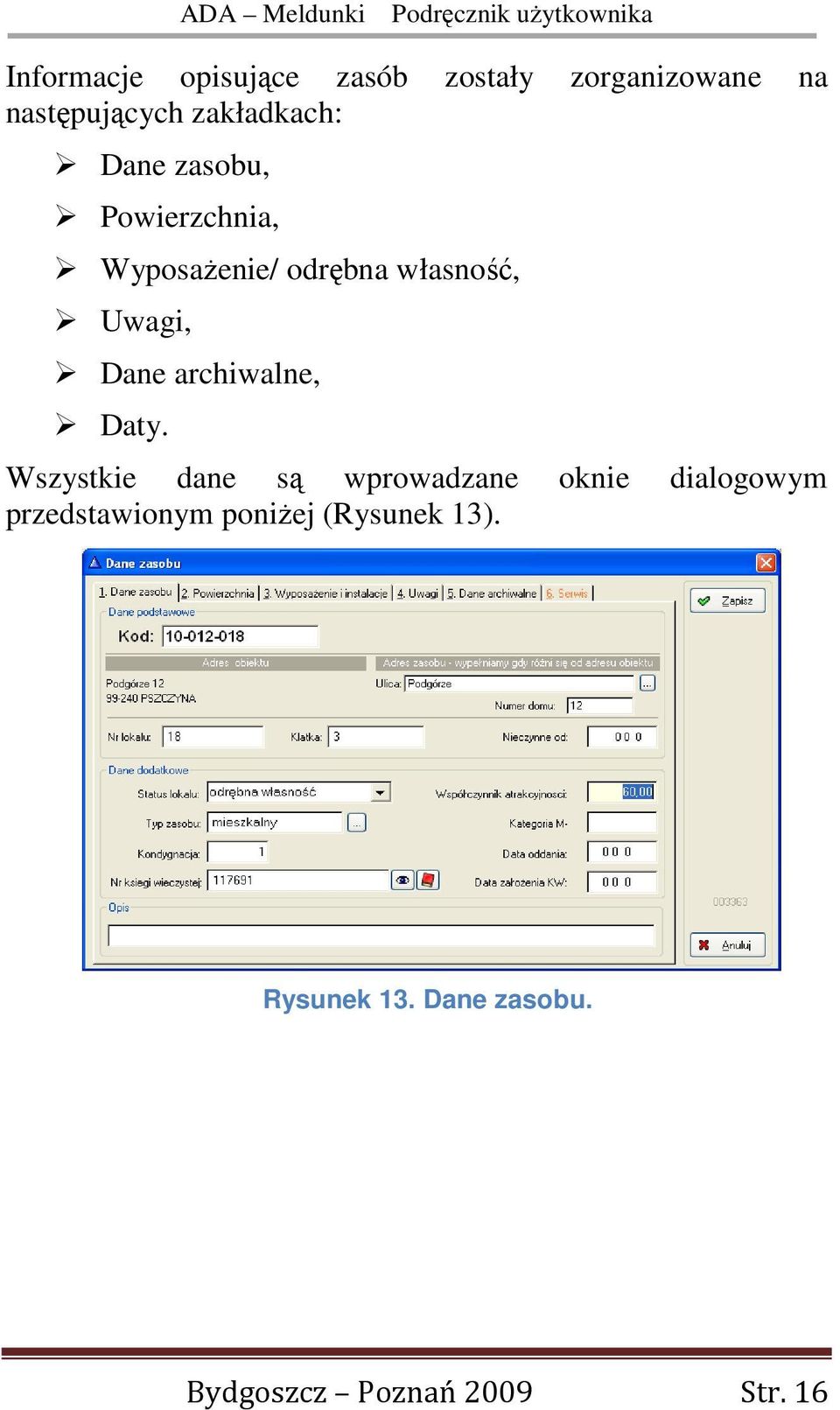Click the Anuluj button
The image size is (840, 1410).
pyautogui.click(x=728, y=945)
